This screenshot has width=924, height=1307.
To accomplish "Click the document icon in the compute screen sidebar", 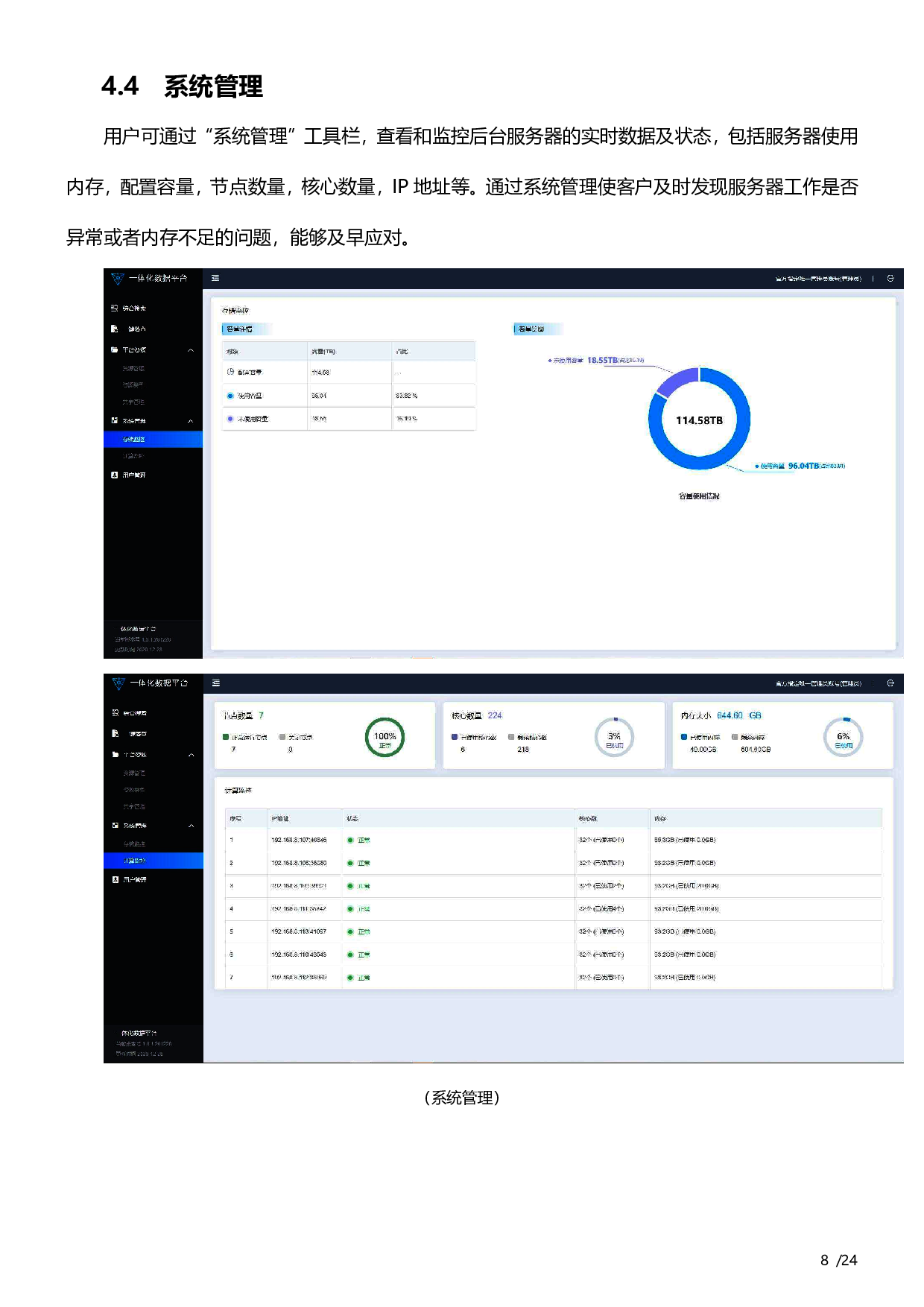I will (115, 733).
